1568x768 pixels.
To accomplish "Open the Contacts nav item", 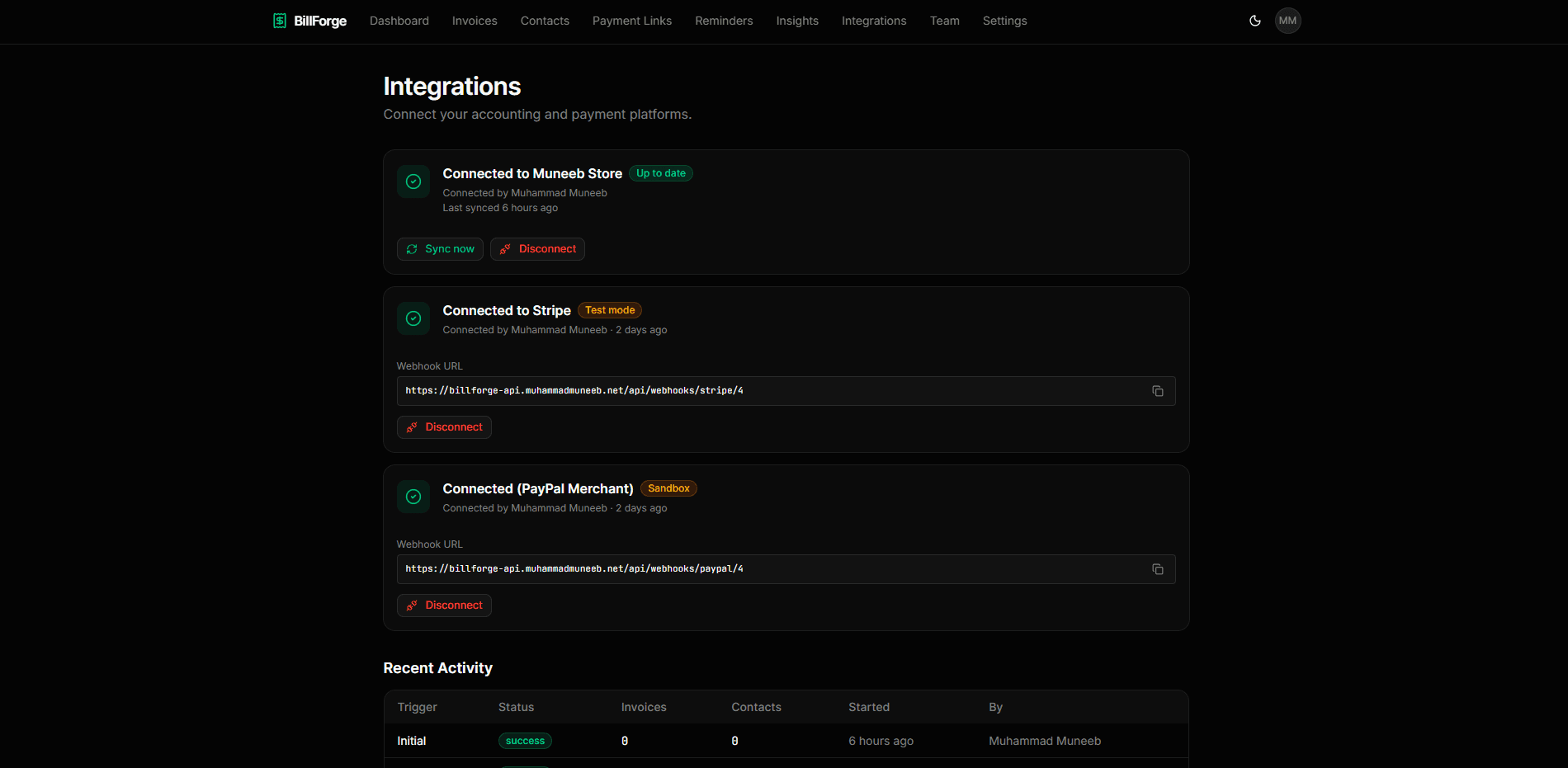I will point(545,21).
